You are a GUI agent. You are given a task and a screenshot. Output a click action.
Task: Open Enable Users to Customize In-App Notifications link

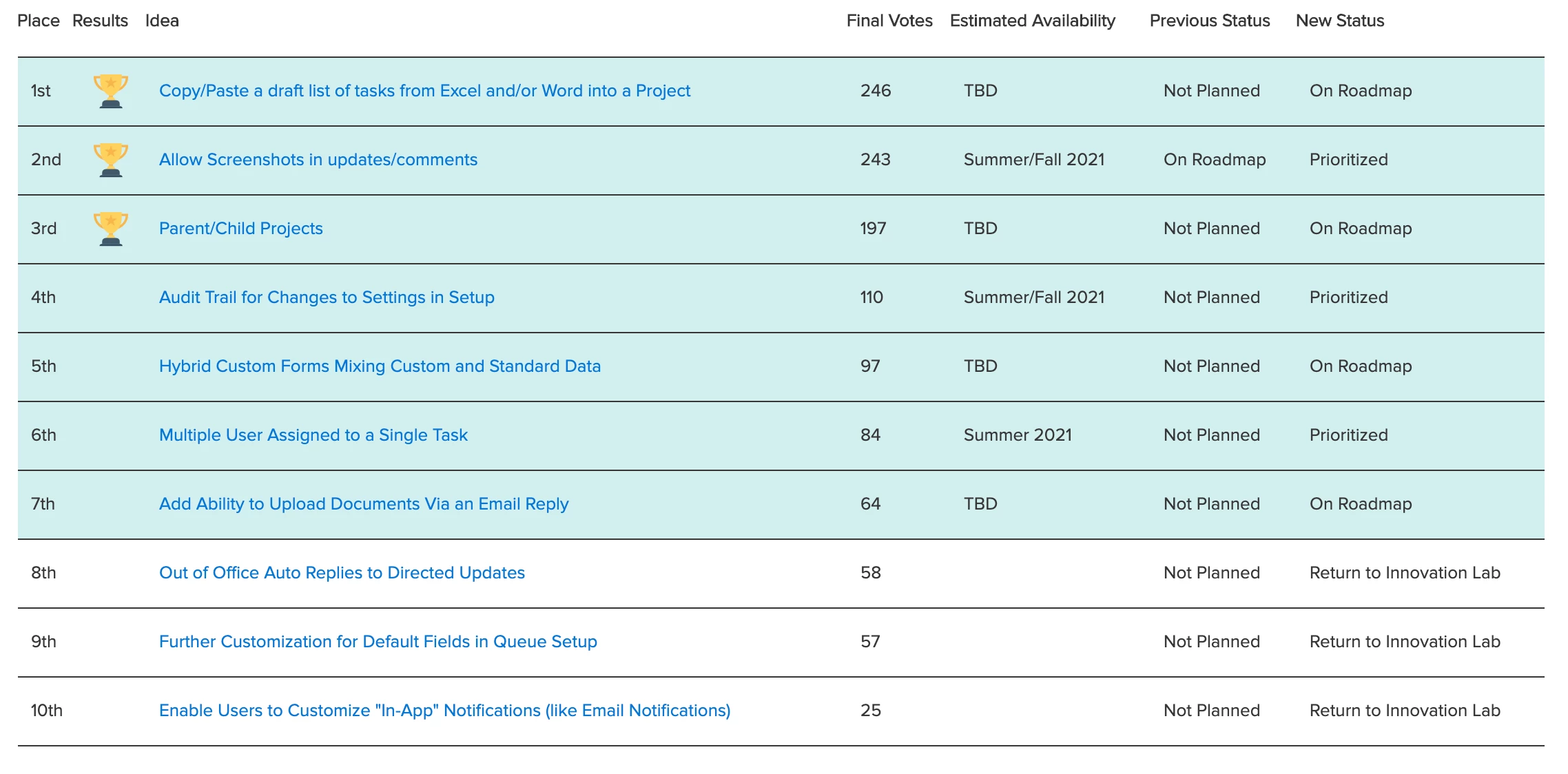(445, 711)
